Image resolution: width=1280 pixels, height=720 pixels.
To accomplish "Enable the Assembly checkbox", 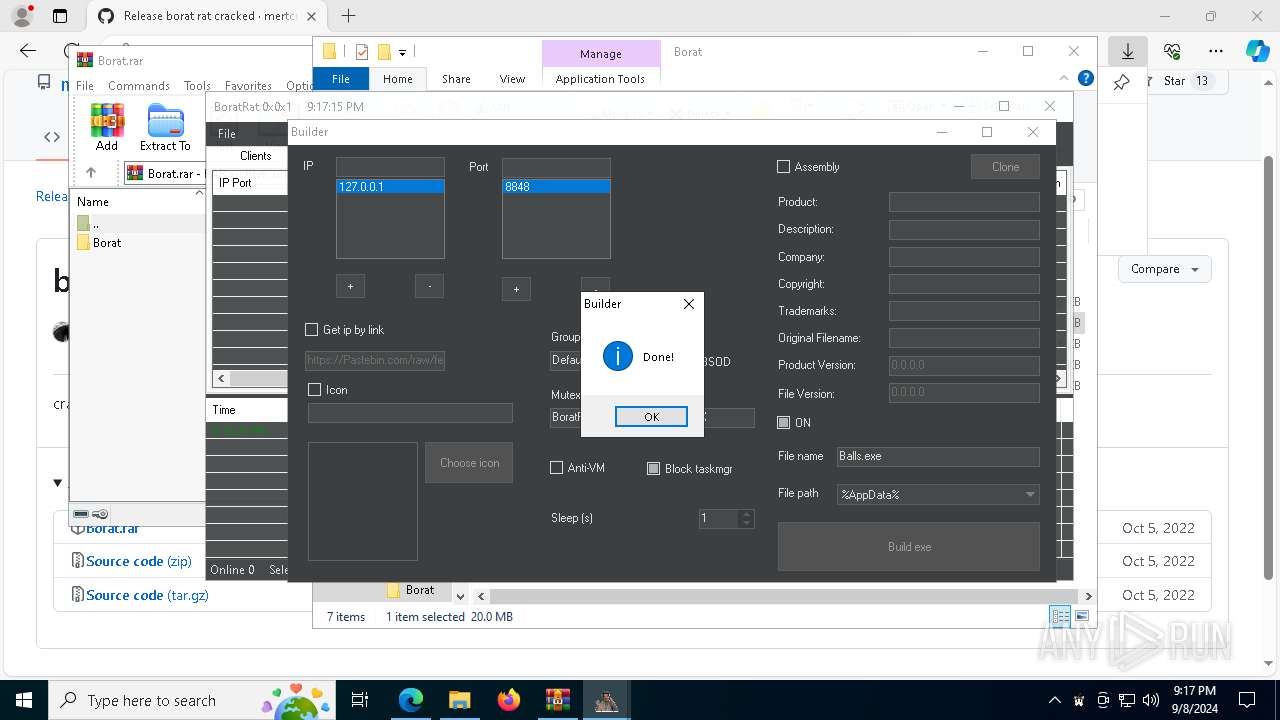I will click(784, 167).
